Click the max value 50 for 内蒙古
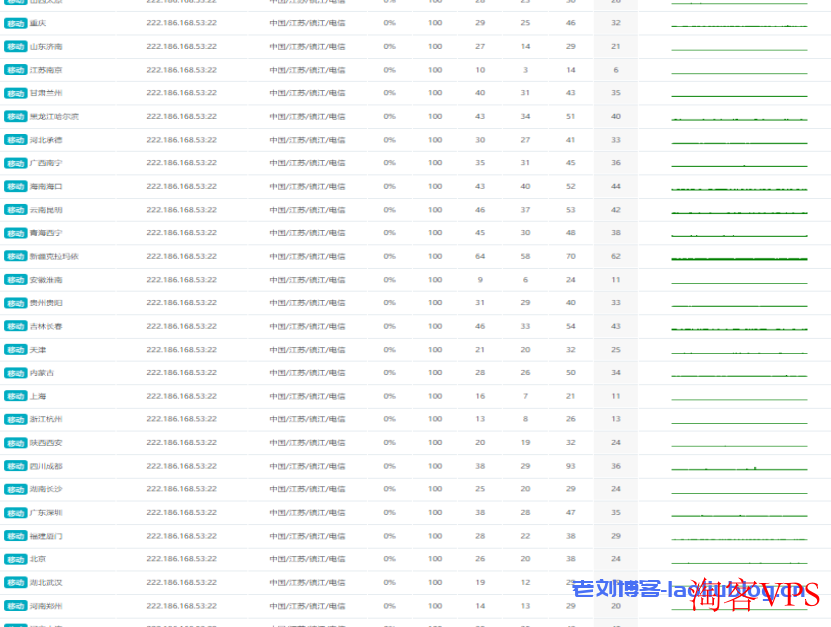This screenshot has width=831, height=627. point(571,373)
